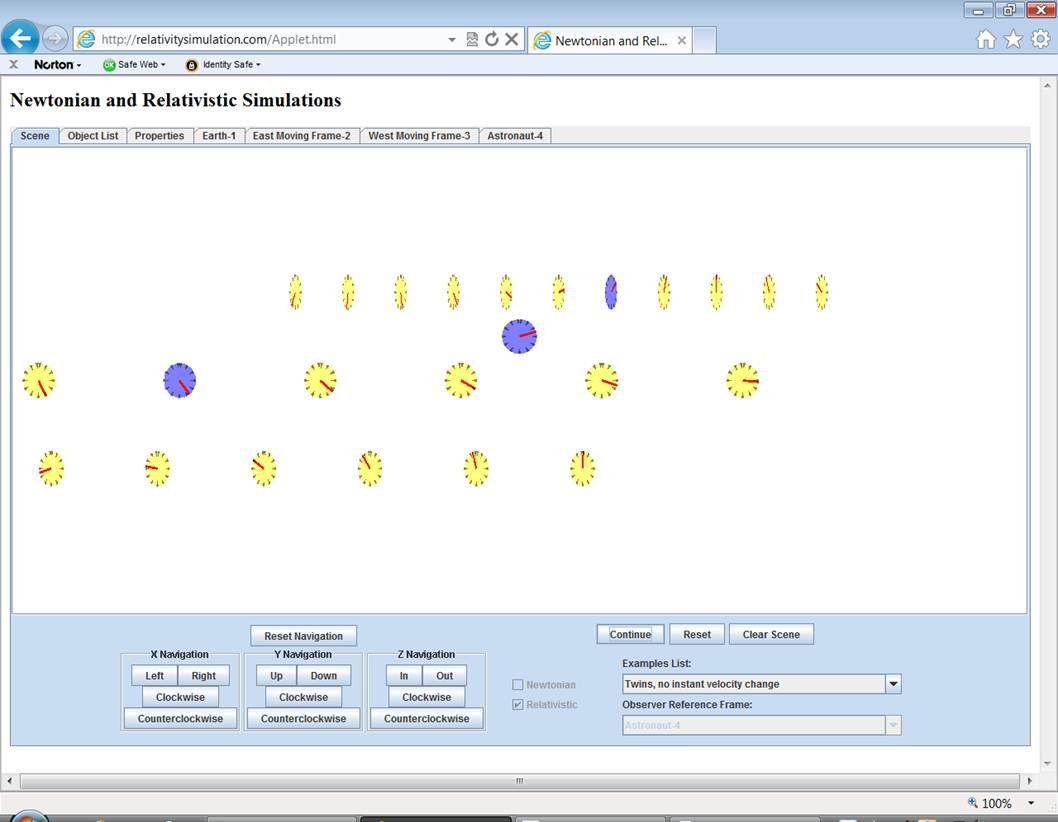Click the browser Back arrow button

(x=21, y=39)
